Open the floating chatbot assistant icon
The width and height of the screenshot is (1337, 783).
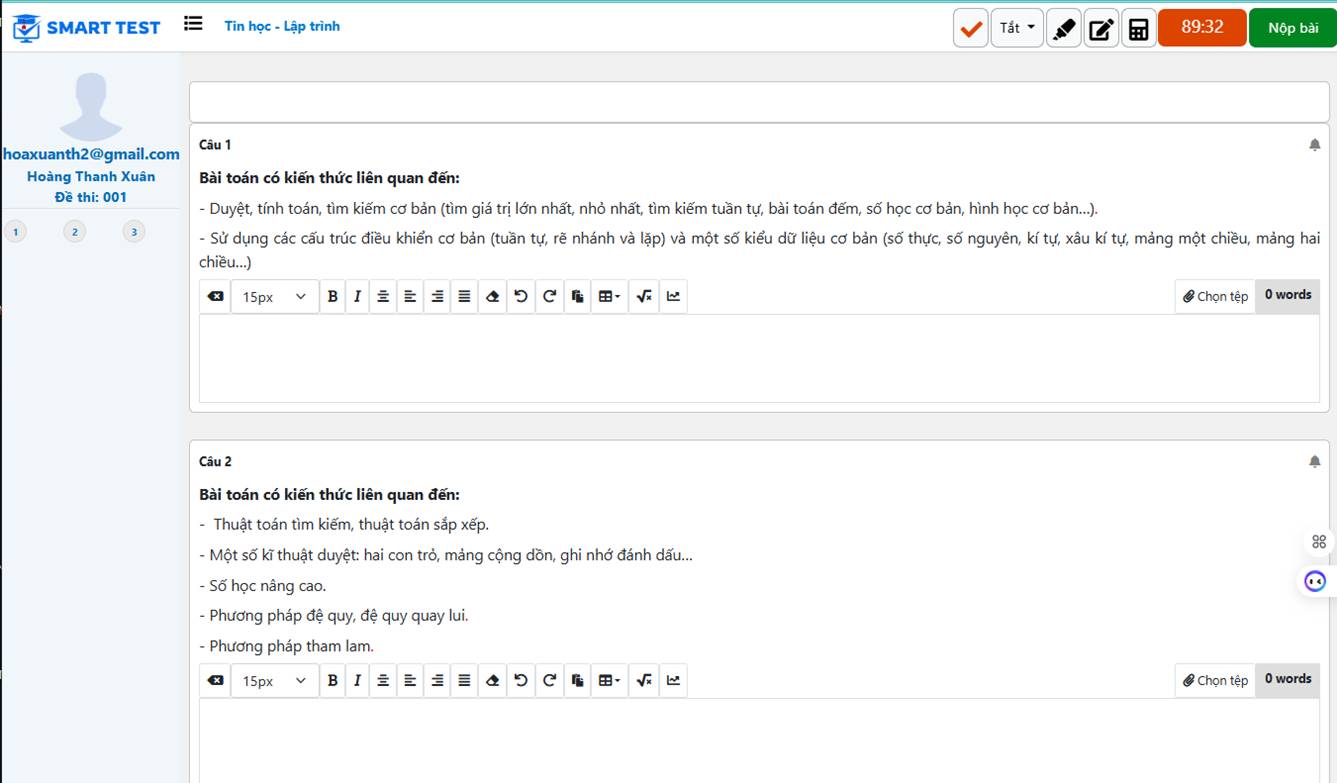[x=1315, y=581]
